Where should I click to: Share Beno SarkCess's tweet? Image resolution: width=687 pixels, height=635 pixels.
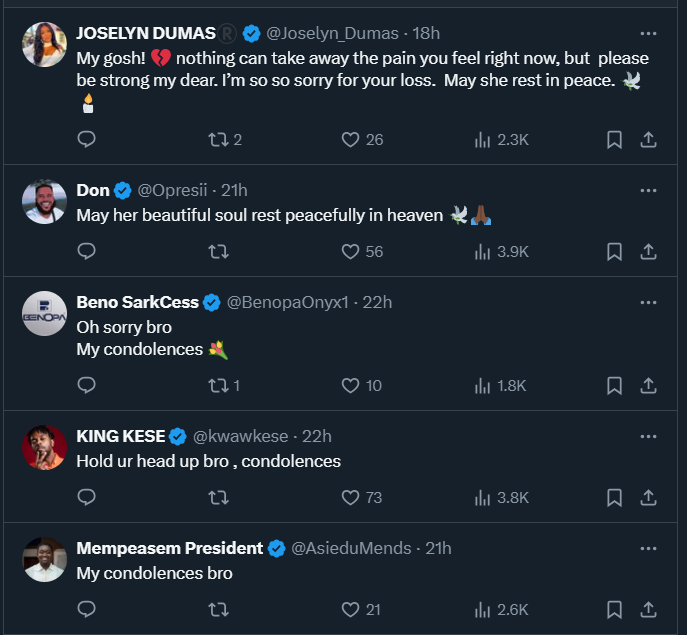(648, 385)
